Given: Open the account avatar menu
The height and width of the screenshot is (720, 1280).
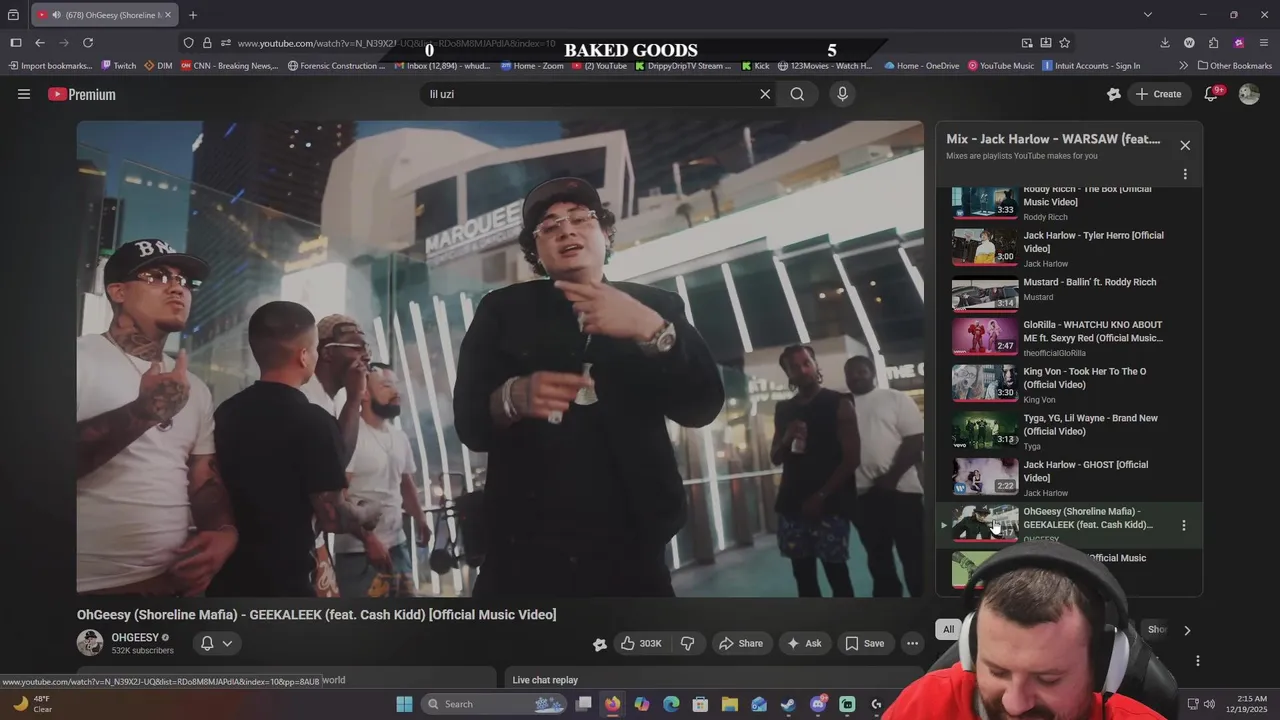Looking at the screenshot, I should point(1249,94).
